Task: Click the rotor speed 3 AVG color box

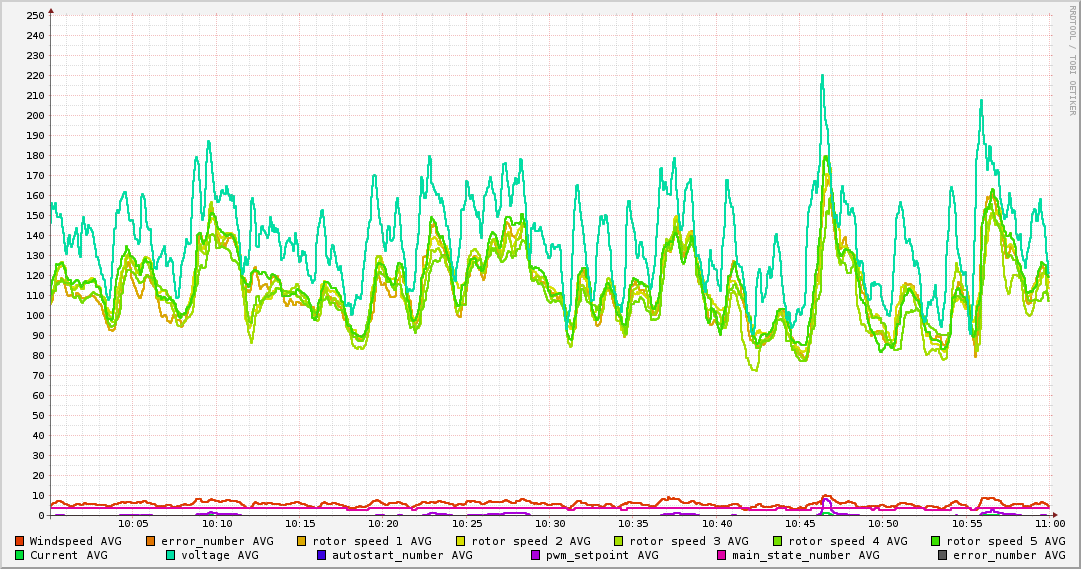Action: (619, 541)
